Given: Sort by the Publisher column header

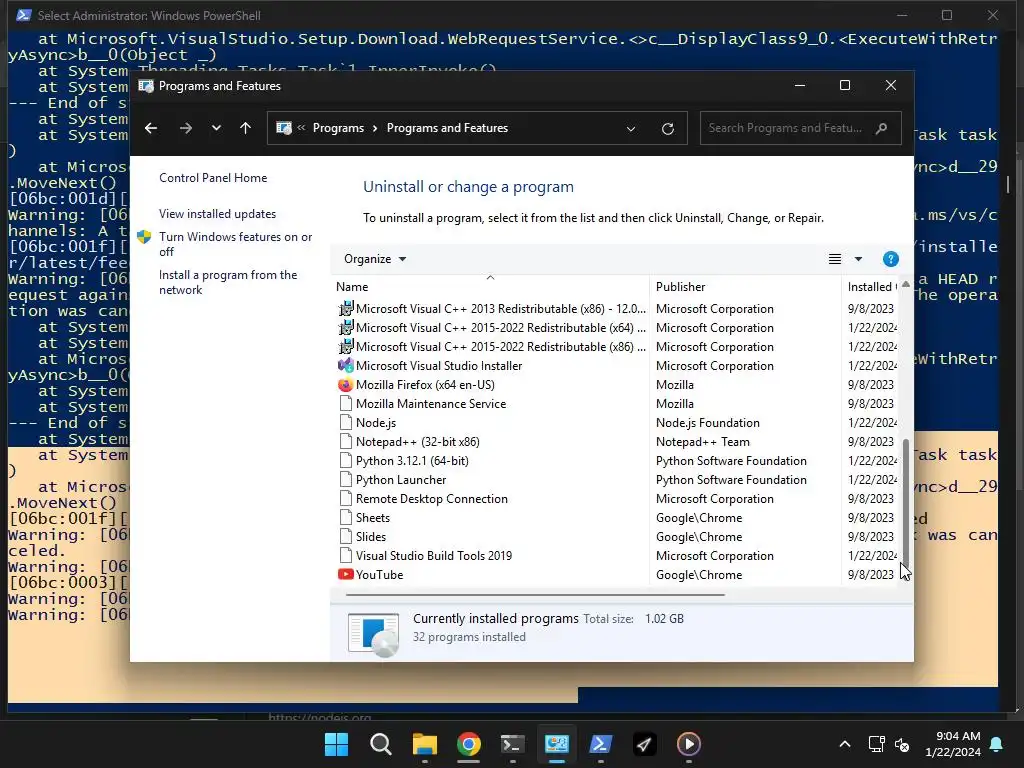Looking at the screenshot, I should click(745, 287).
